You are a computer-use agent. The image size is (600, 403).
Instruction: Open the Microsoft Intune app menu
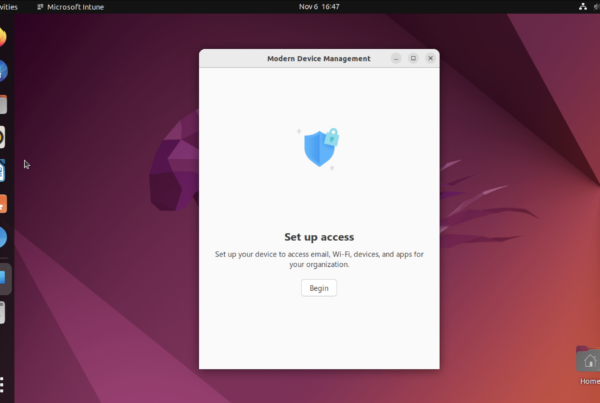70,7
